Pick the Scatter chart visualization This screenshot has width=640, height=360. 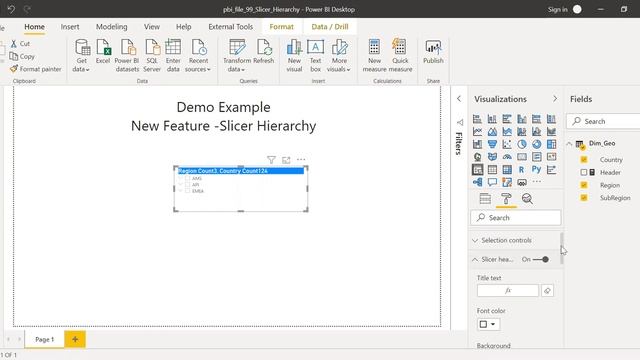(x=507, y=144)
